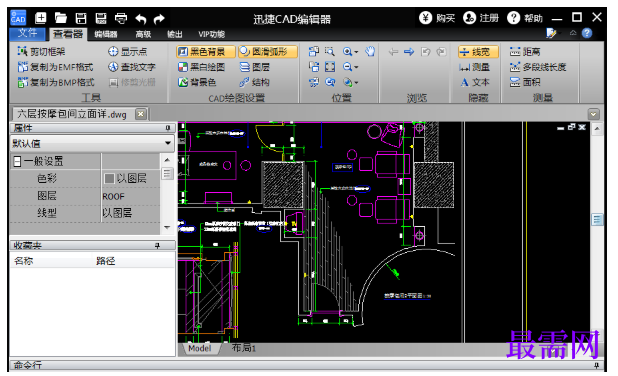
Task: Save the drawing with the floppy disk icon
Action: pyautogui.click(x=81, y=18)
